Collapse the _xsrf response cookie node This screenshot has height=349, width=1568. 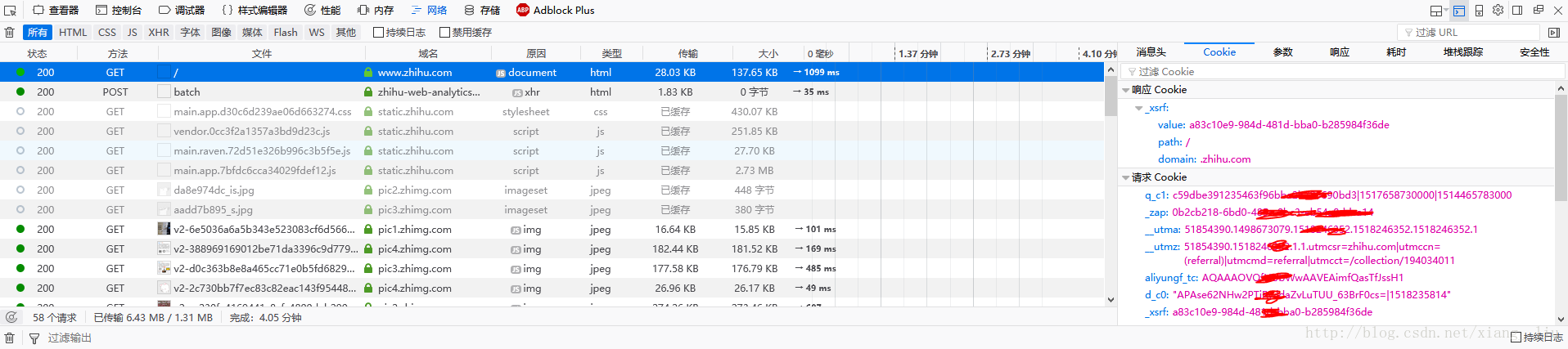click(x=1138, y=108)
